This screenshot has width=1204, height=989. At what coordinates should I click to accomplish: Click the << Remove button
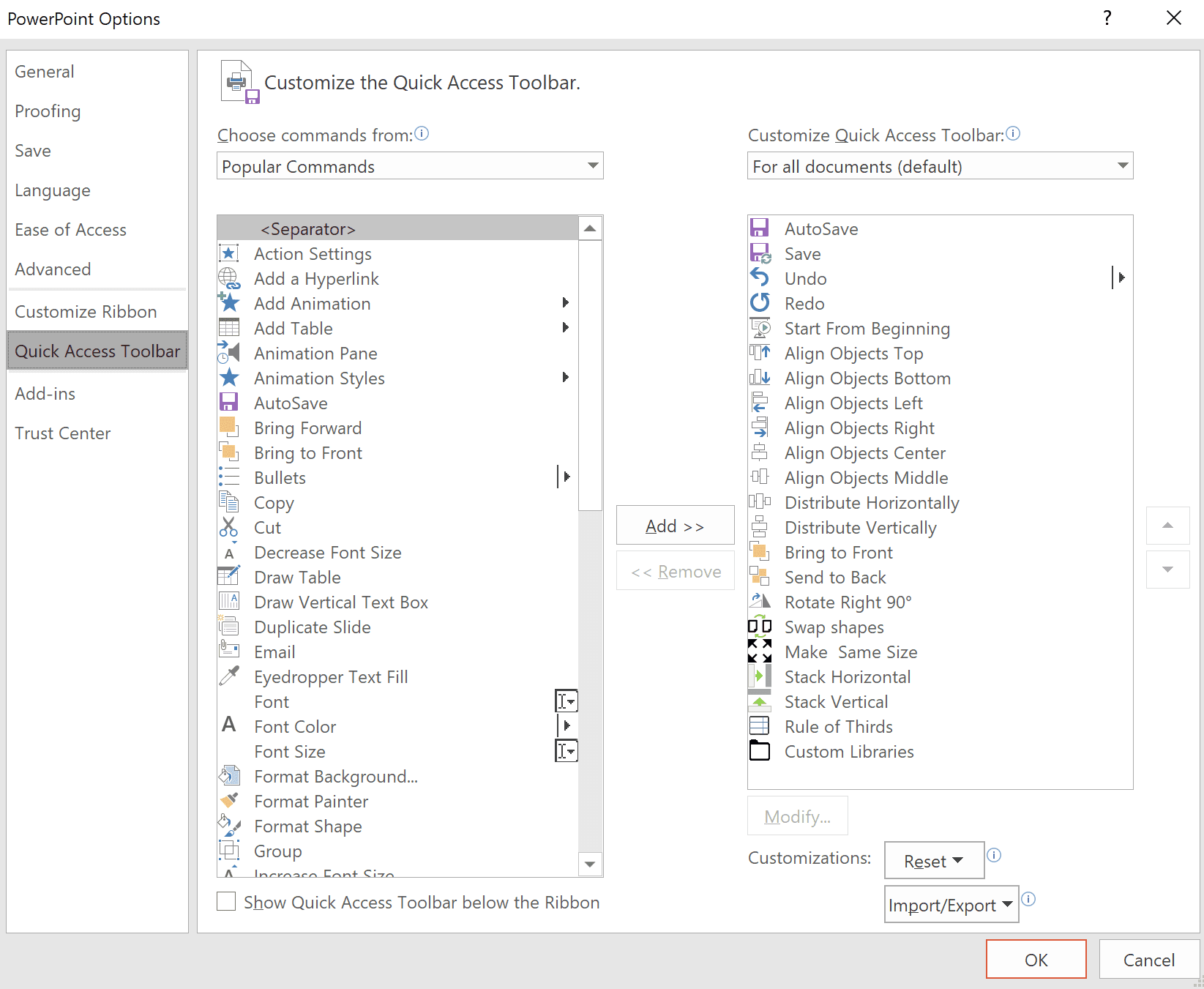[x=675, y=571]
